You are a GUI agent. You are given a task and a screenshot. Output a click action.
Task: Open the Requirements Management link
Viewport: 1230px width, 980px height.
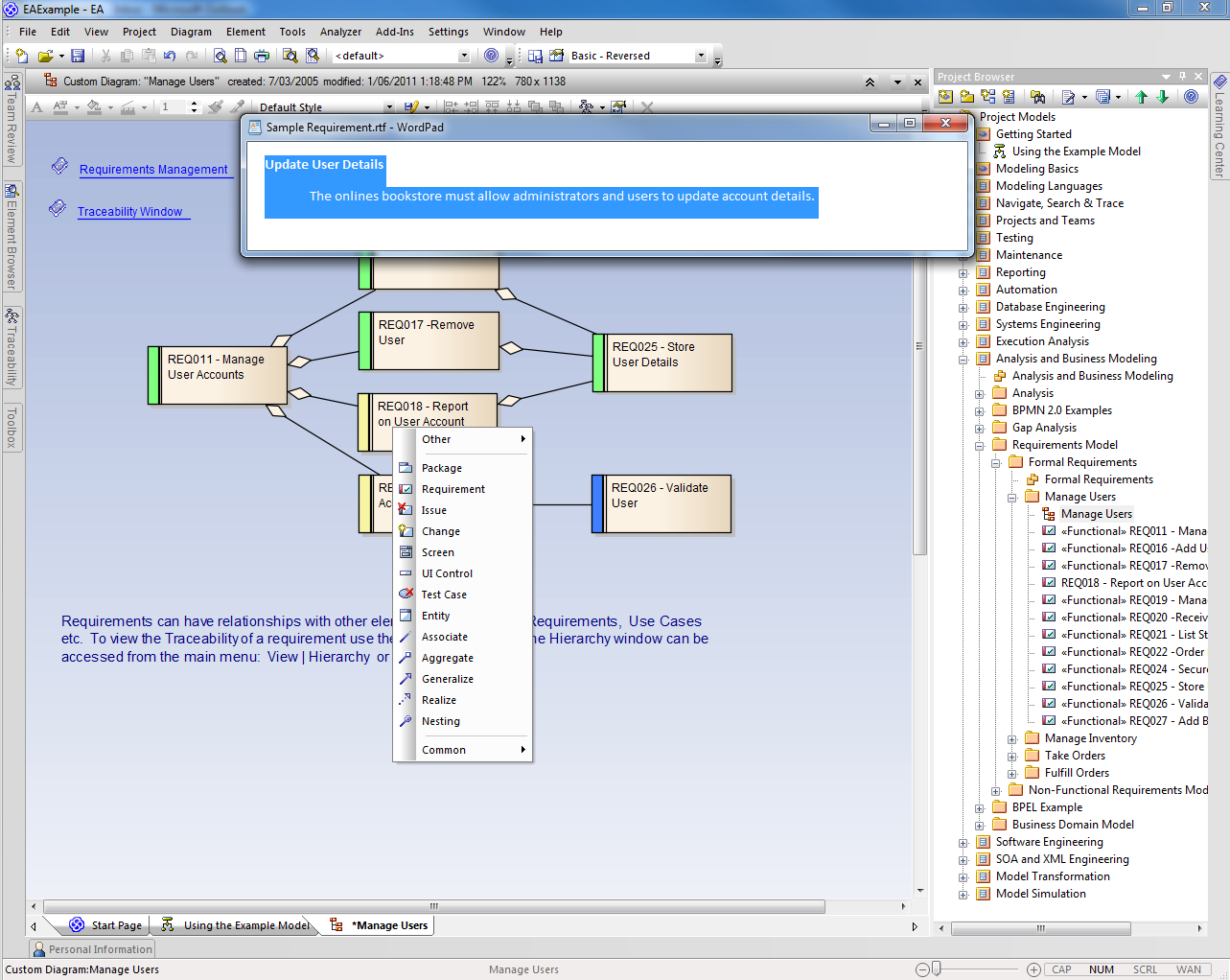point(153,170)
